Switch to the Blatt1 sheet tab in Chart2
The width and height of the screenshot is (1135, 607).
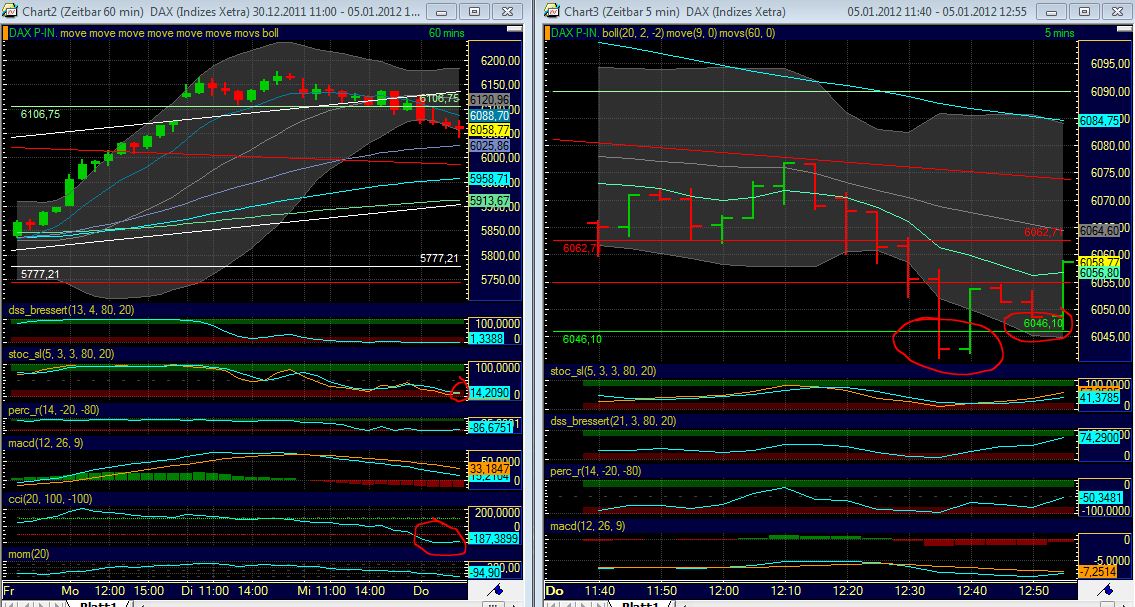coord(95,604)
